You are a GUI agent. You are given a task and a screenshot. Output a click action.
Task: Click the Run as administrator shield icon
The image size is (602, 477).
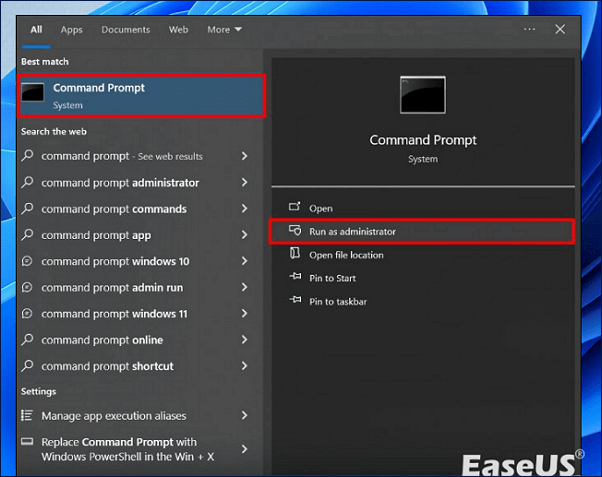pyautogui.click(x=295, y=231)
